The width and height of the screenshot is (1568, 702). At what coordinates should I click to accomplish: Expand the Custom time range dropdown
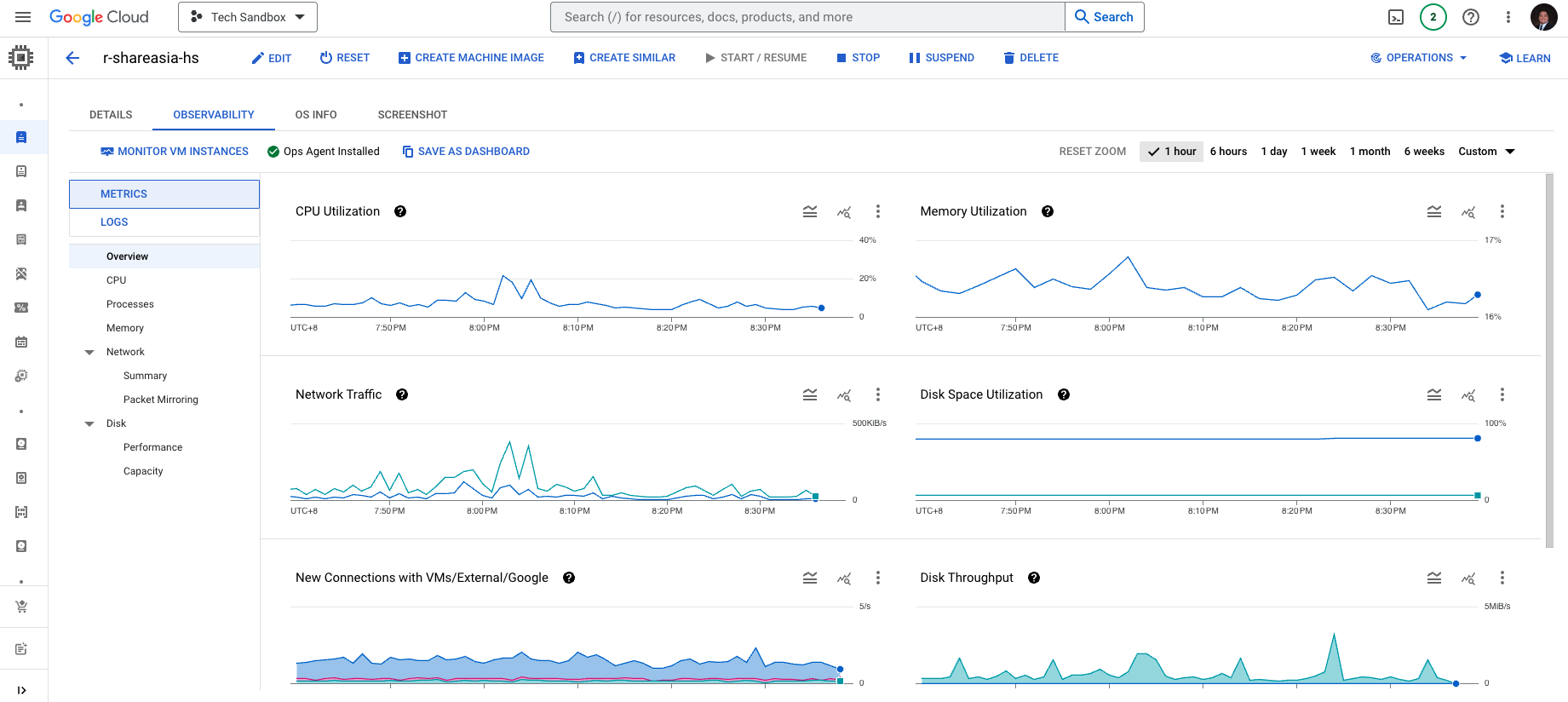1486,152
